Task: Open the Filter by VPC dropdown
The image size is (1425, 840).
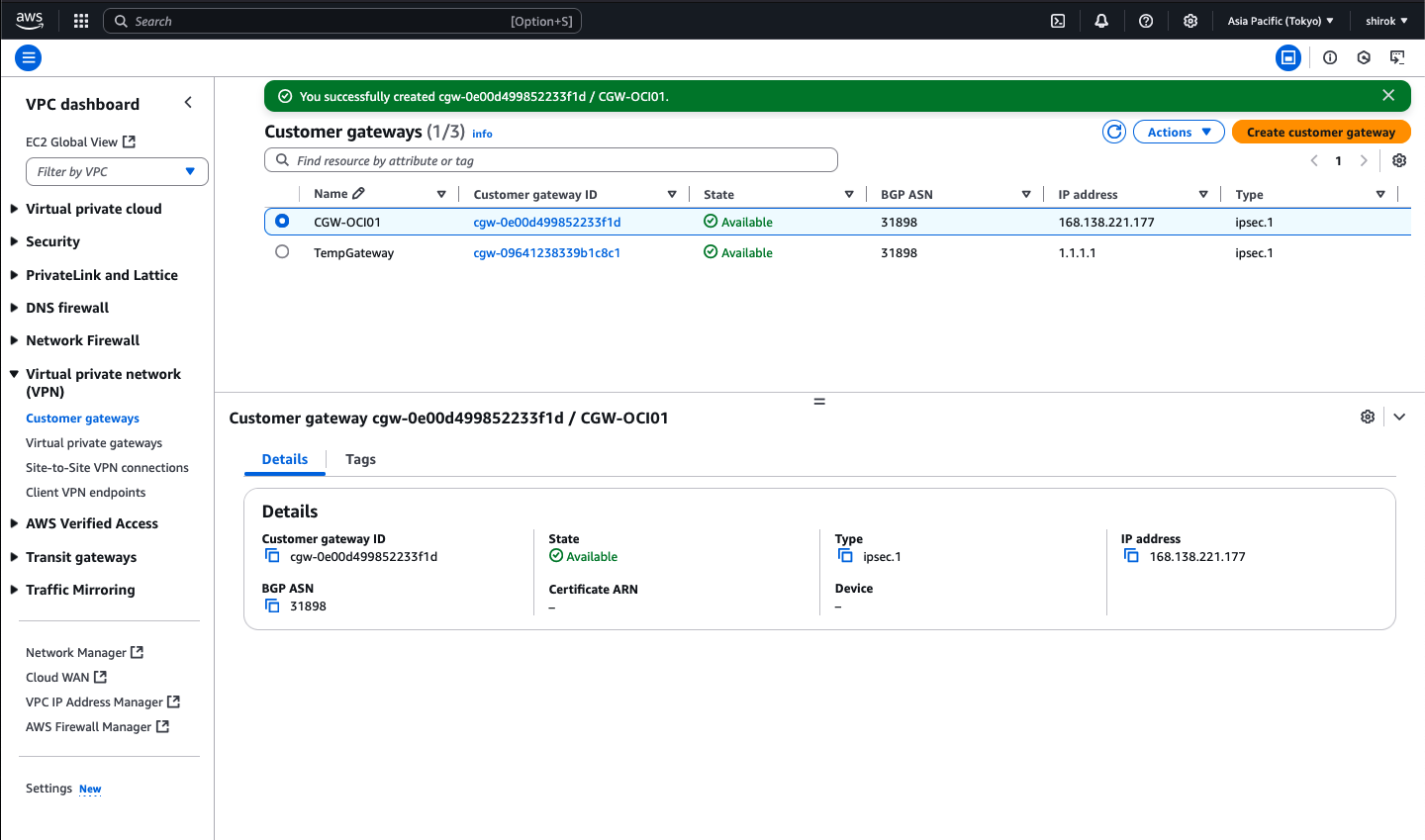Action: [117, 171]
